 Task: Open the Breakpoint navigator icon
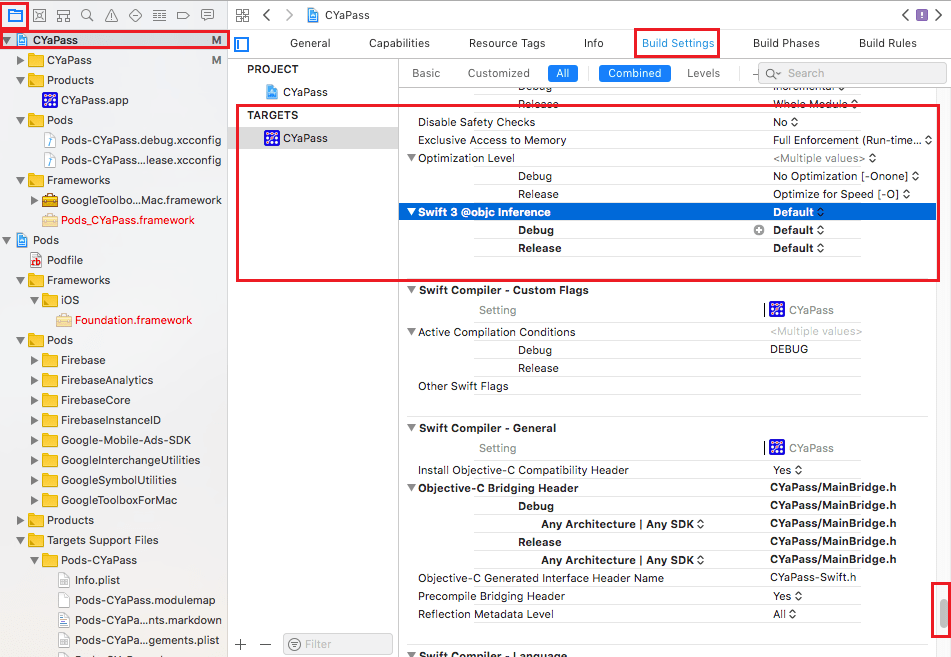(183, 15)
